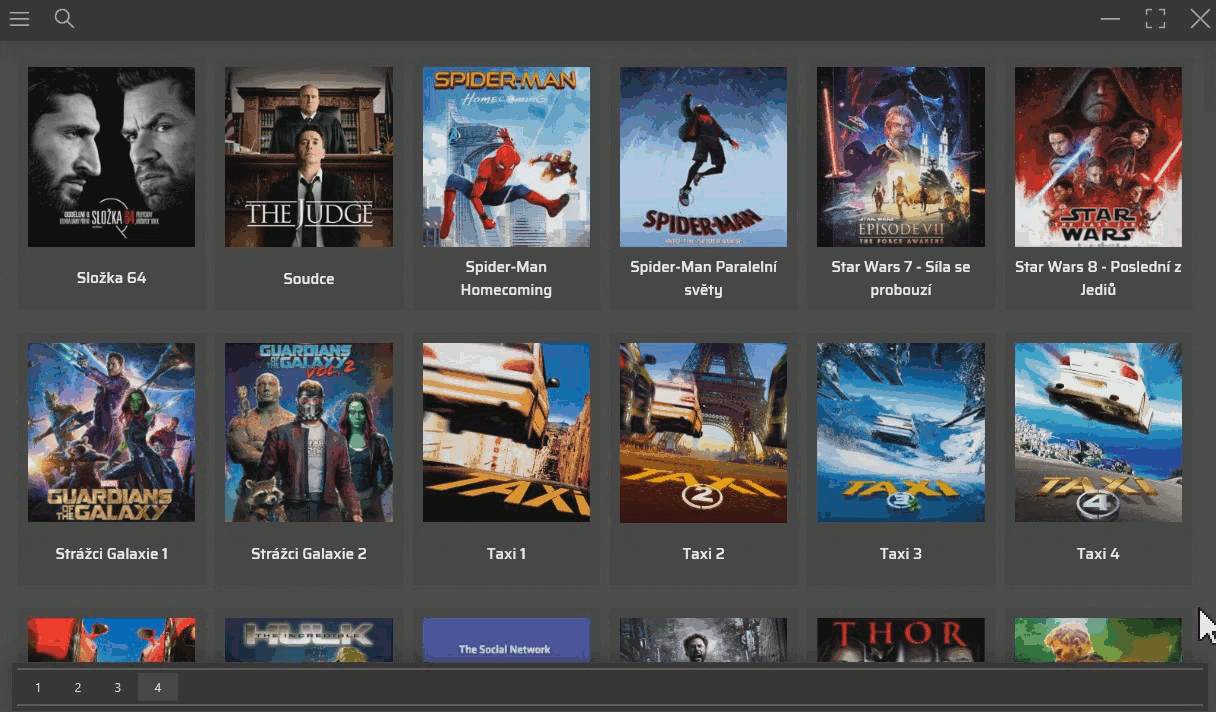Click the "Taxi 1" title text
Screen dimensions: 1216x712
pos(506,553)
